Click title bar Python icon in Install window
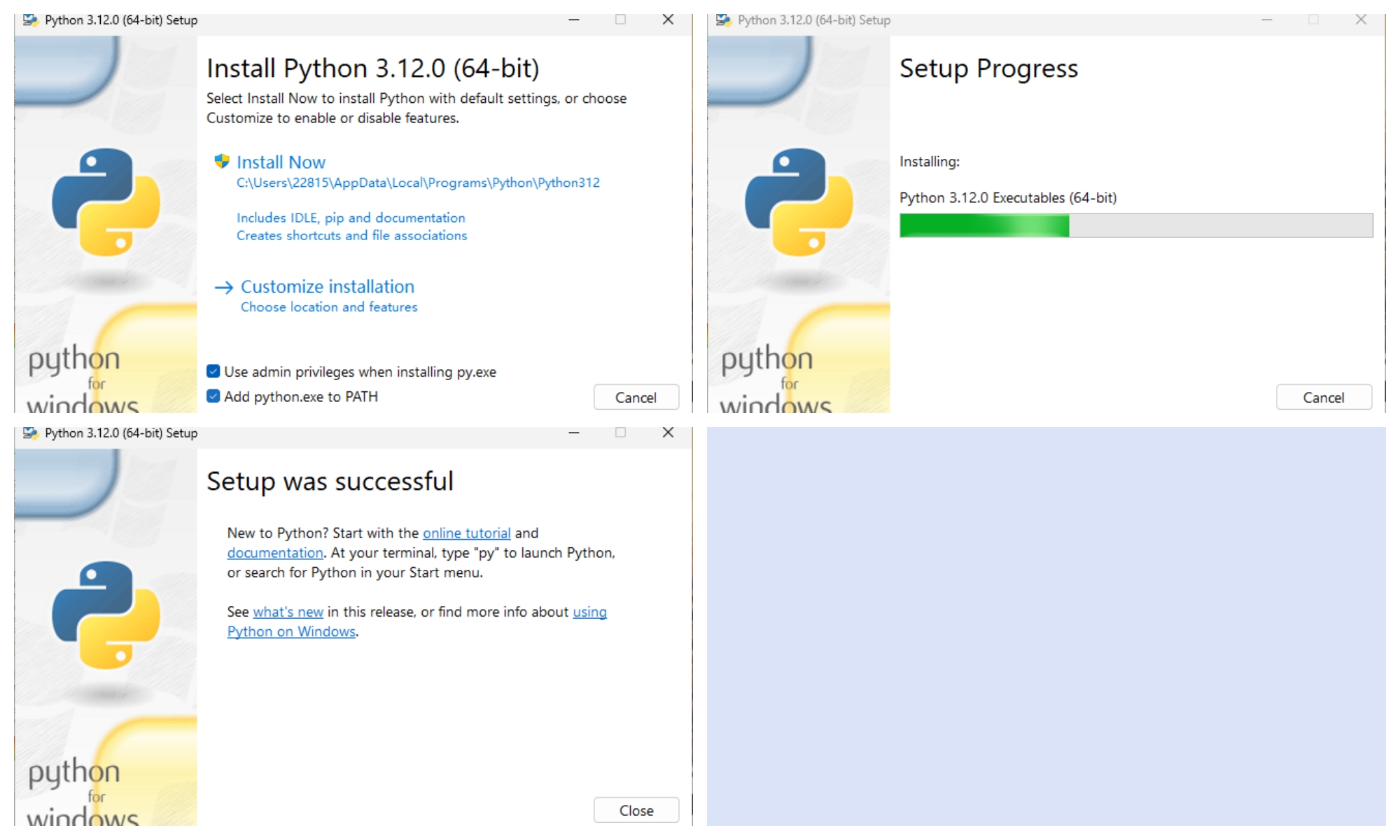The image size is (1400, 840). click(30, 20)
